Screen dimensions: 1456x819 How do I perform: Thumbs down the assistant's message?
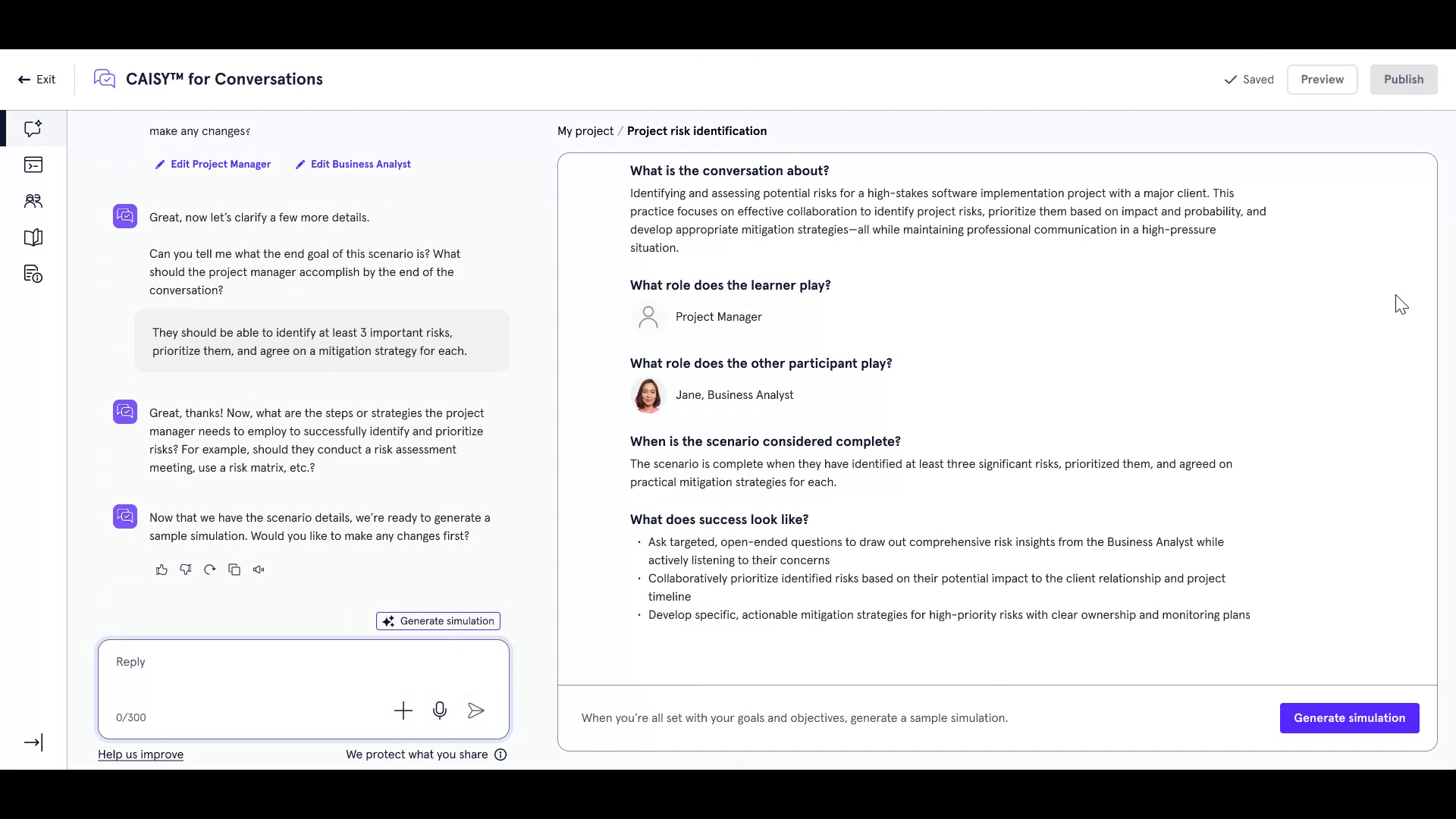185,569
